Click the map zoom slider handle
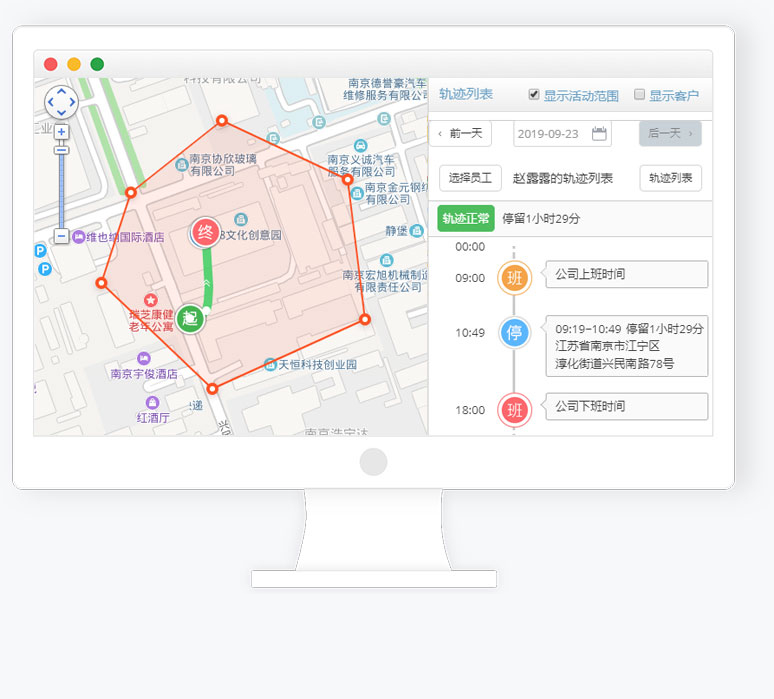774x699 pixels. tap(61, 150)
